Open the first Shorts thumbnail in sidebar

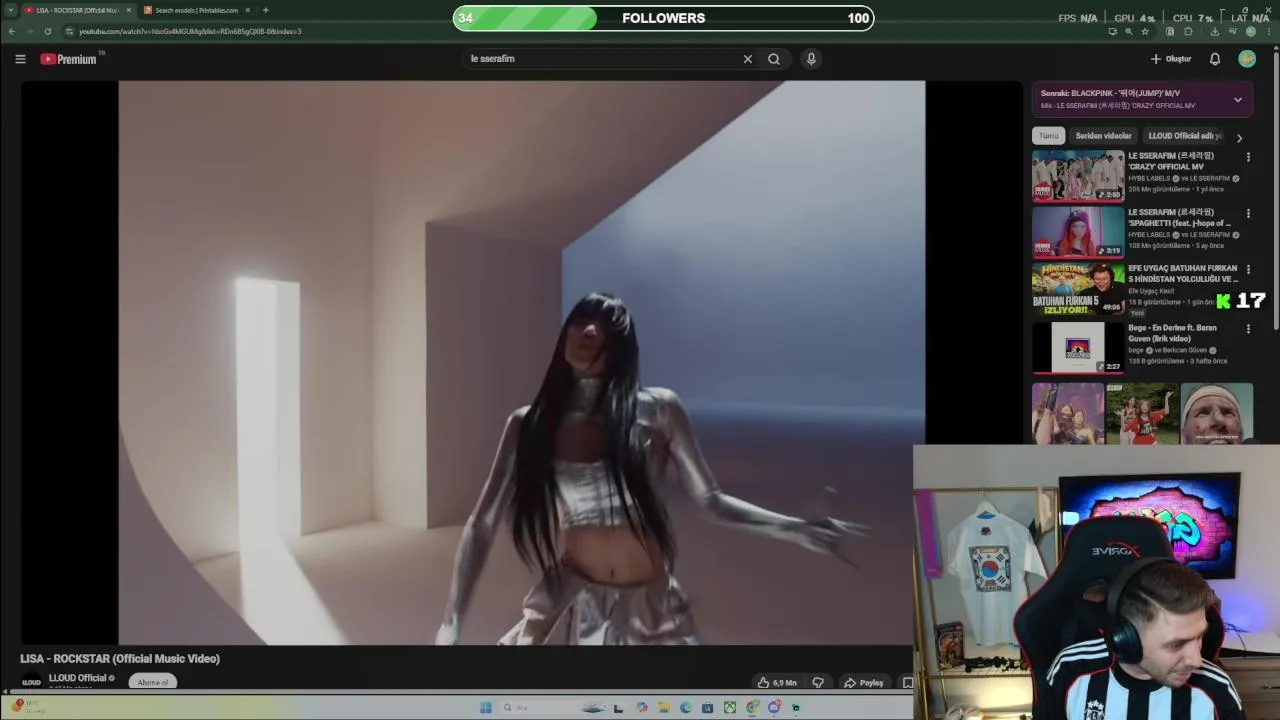pyautogui.click(x=1068, y=413)
